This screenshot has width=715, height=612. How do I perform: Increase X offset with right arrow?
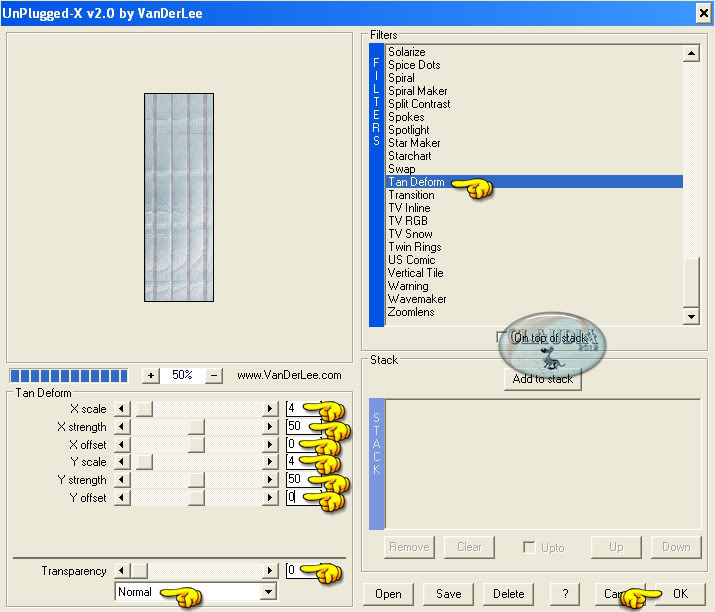[270, 445]
